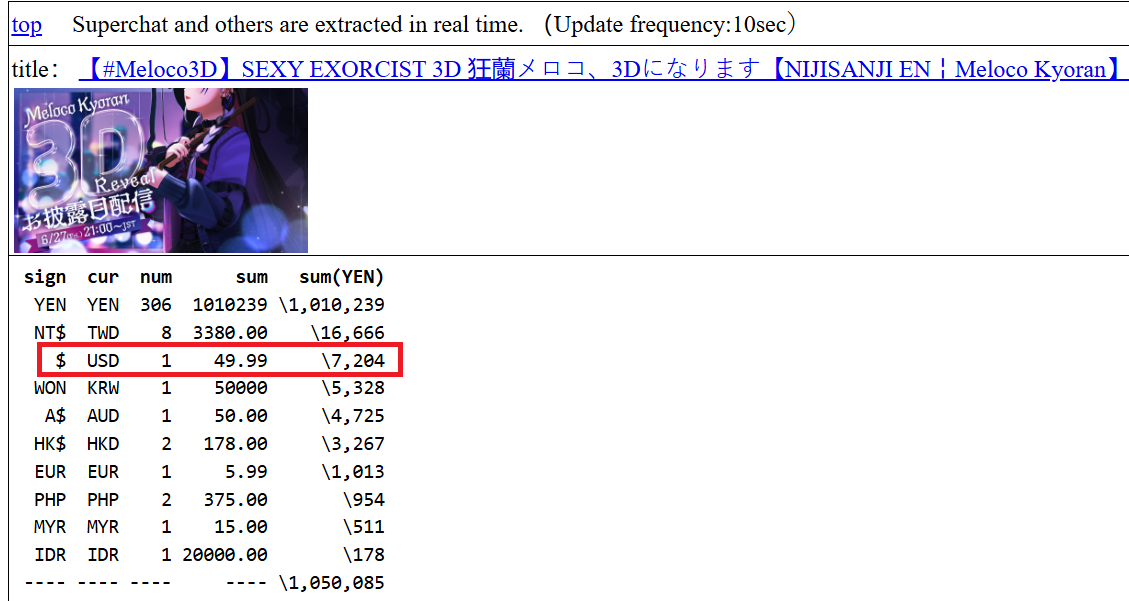Click the A$ sign cell
The height and width of the screenshot is (601, 1129).
pos(55,416)
